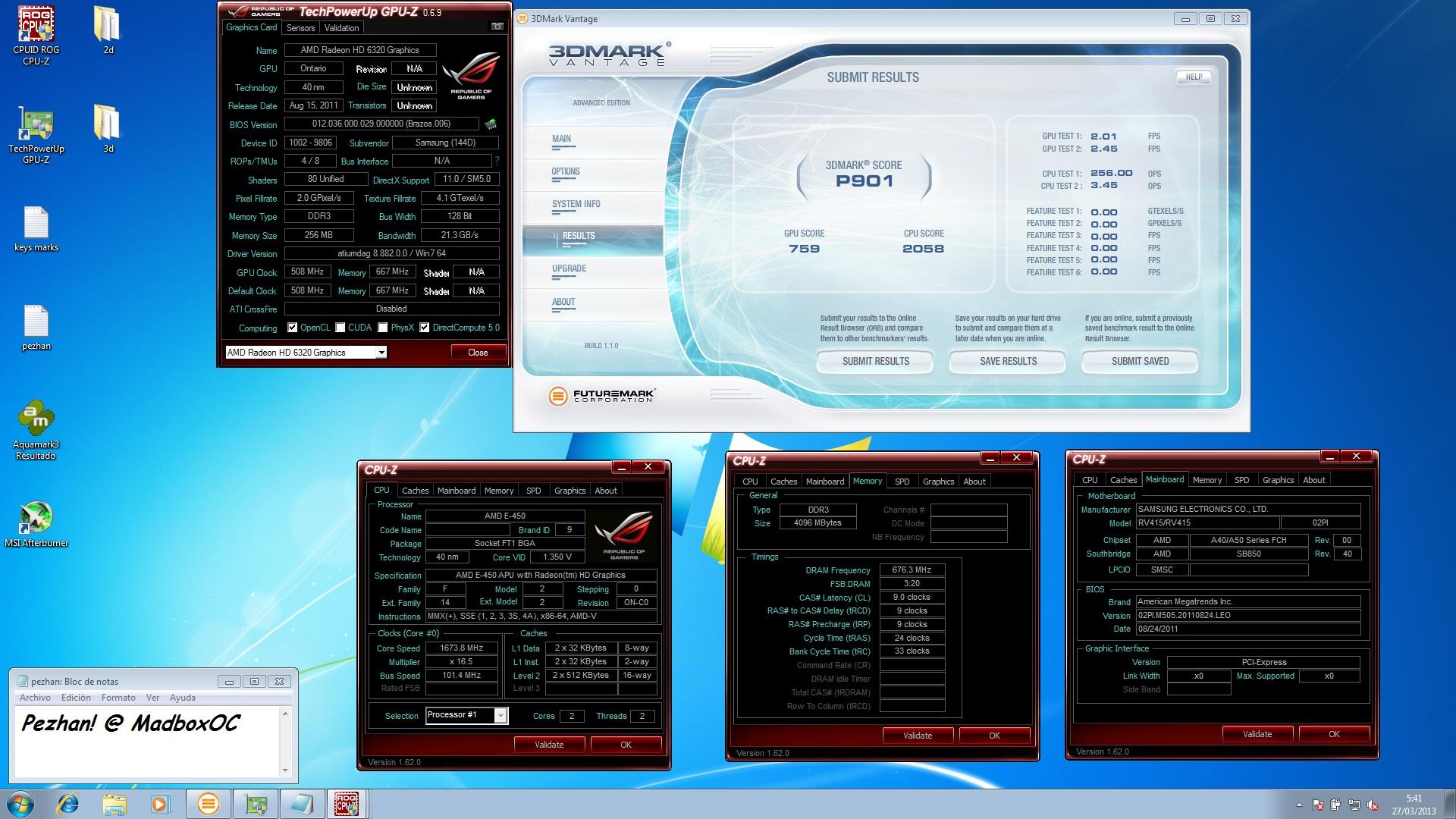Open Formato menu in Notepad
Image resolution: width=1456 pixels, height=819 pixels.
tap(118, 698)
